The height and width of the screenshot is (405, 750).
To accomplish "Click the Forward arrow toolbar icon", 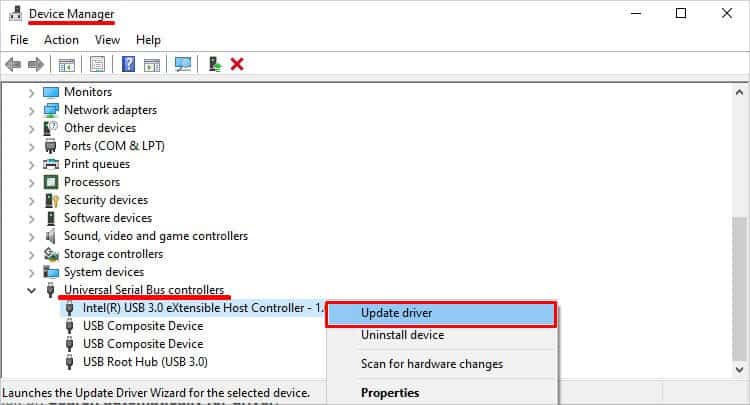I will [36, 64].
